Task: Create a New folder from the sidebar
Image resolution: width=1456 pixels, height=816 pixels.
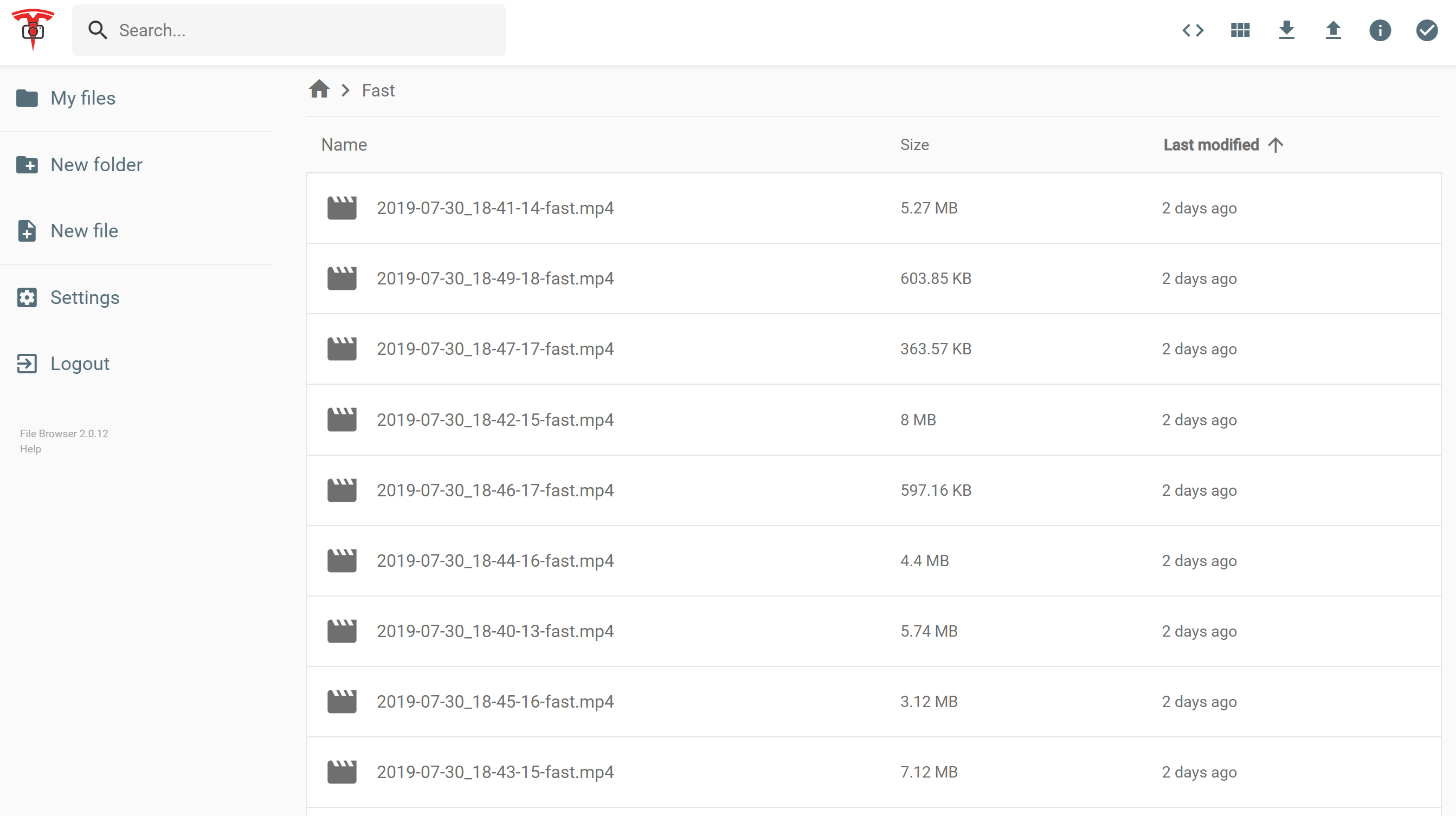Action: (x=96, y=164)
